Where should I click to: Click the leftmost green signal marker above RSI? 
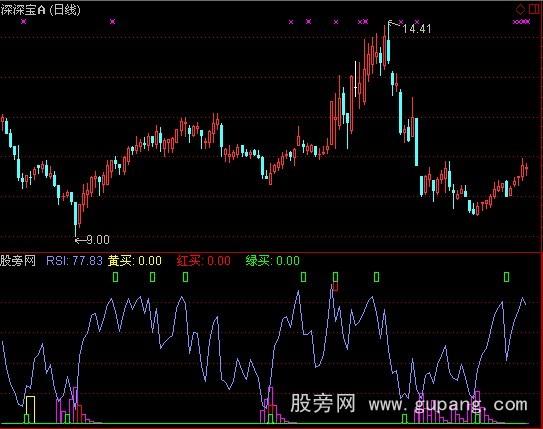coord(116,277)
